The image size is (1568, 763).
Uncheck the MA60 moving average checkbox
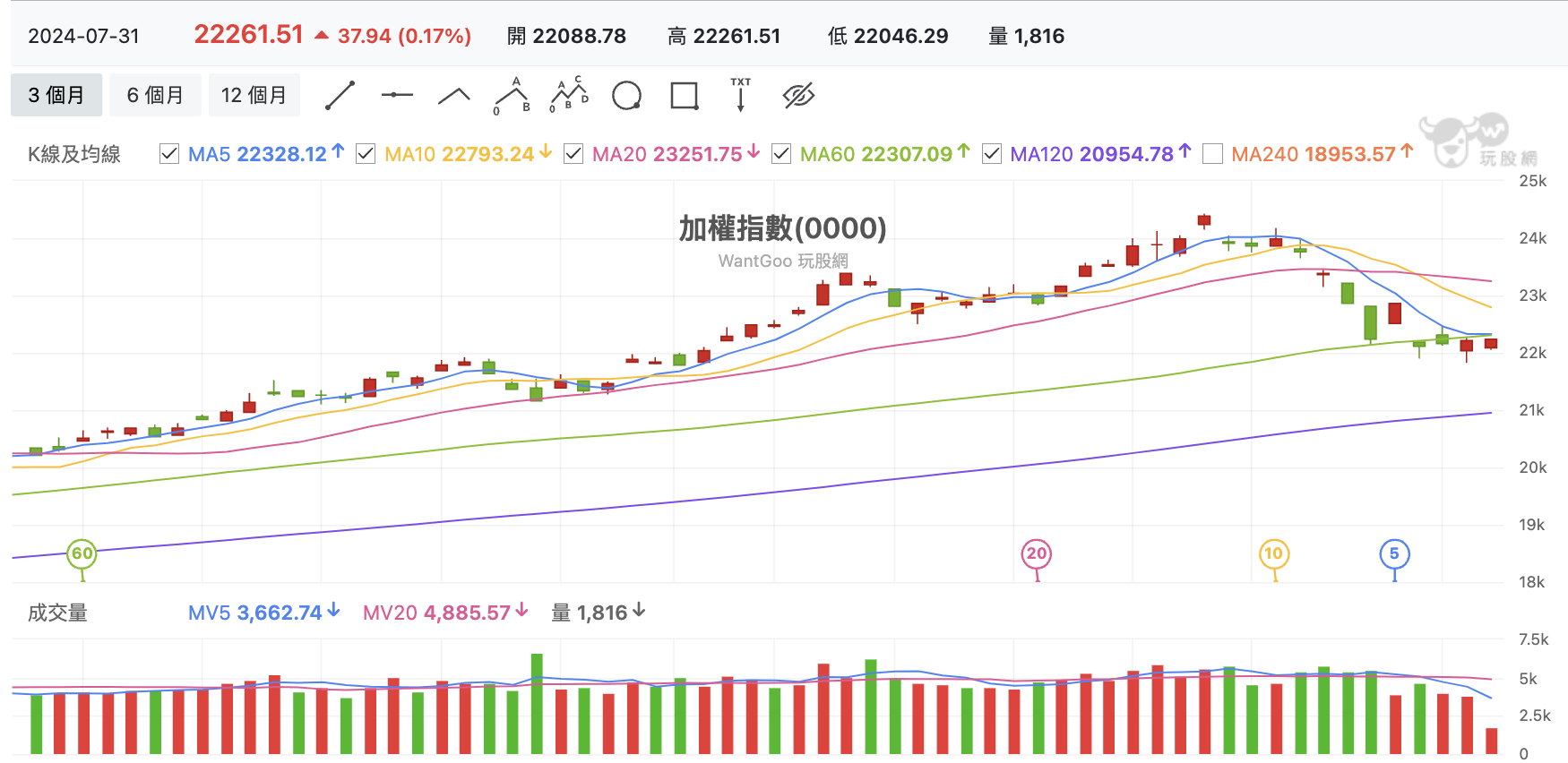pos(781,154)
